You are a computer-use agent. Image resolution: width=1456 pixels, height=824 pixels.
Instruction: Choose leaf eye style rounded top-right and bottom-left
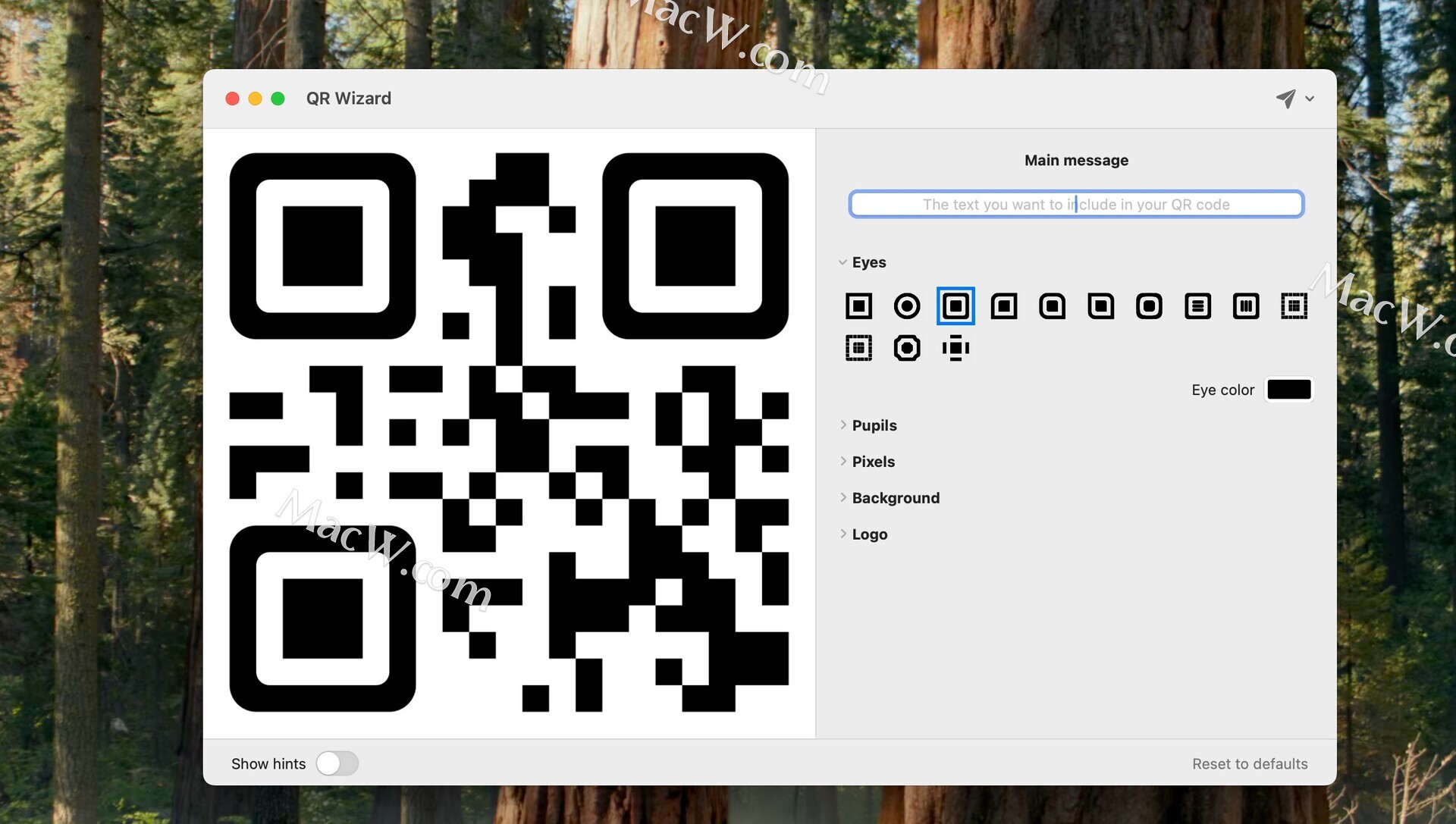point(1101,306)
